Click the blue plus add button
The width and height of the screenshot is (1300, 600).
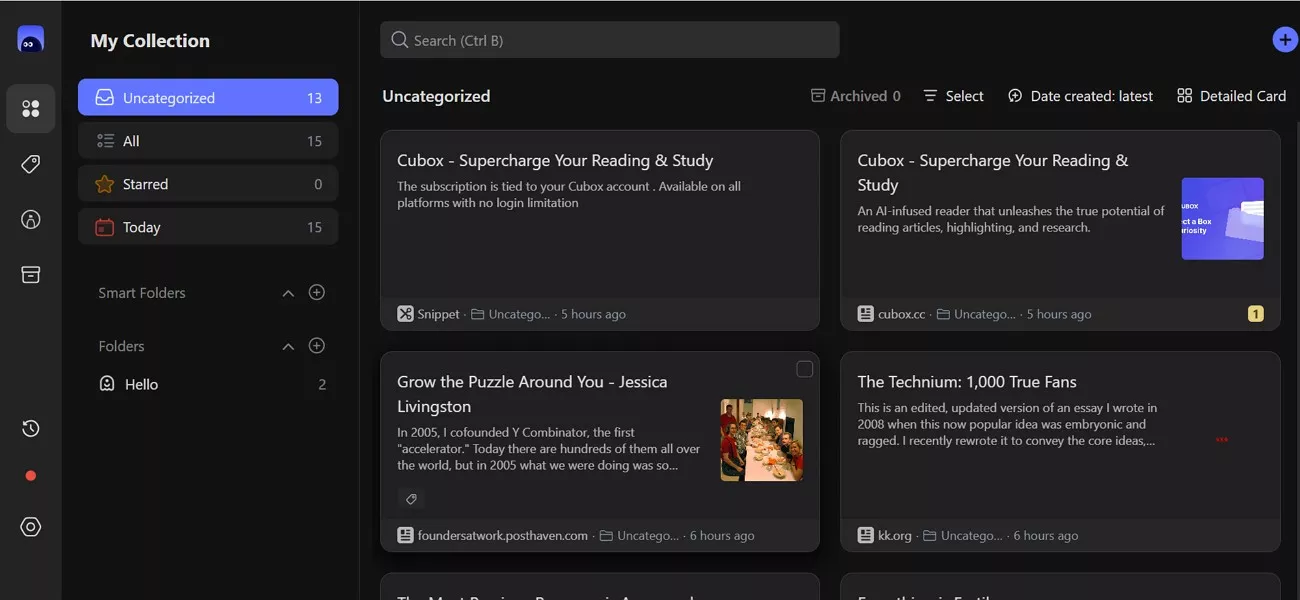[1285, 40]
